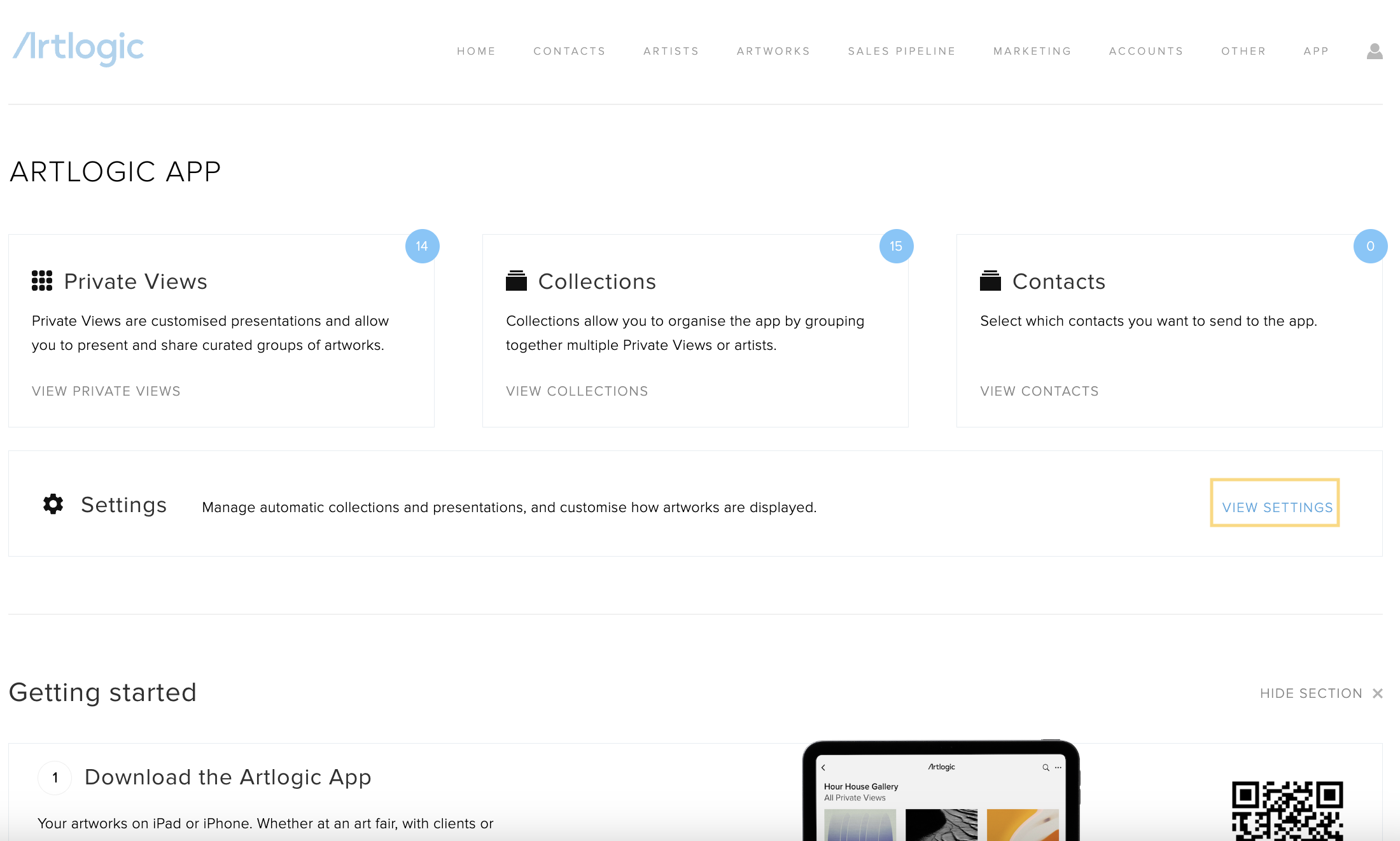
Task: Click the Settings description about automatic collections
Action: pyautogui.click(x=509, y=508)
